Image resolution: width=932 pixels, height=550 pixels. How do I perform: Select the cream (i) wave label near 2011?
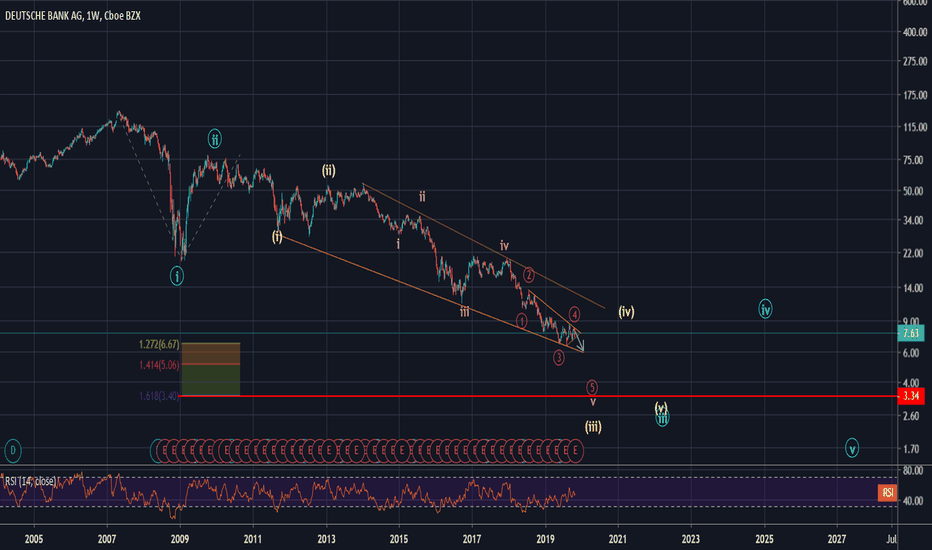click(277, 237)
